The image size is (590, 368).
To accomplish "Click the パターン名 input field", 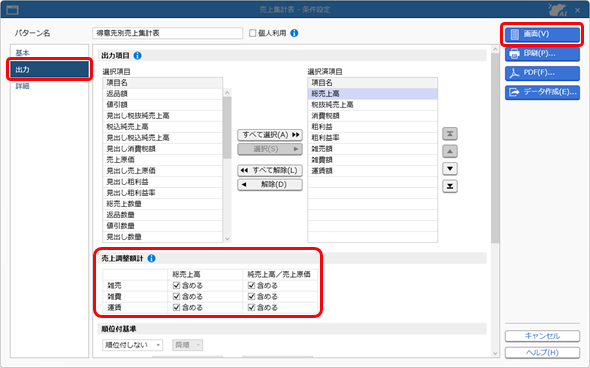I will click(x=167, y=33).
